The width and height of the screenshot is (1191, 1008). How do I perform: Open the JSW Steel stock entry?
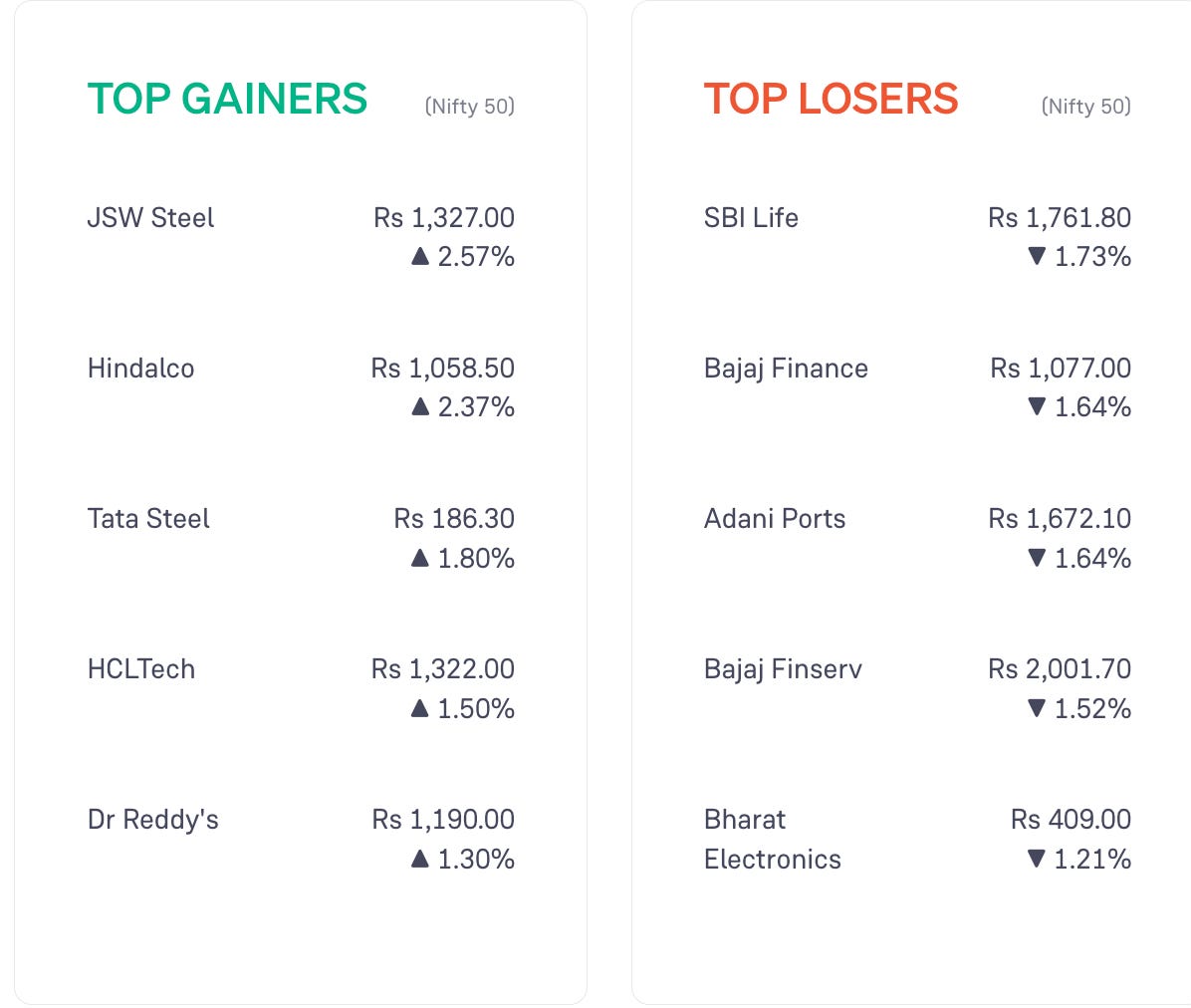click(150, 218)
